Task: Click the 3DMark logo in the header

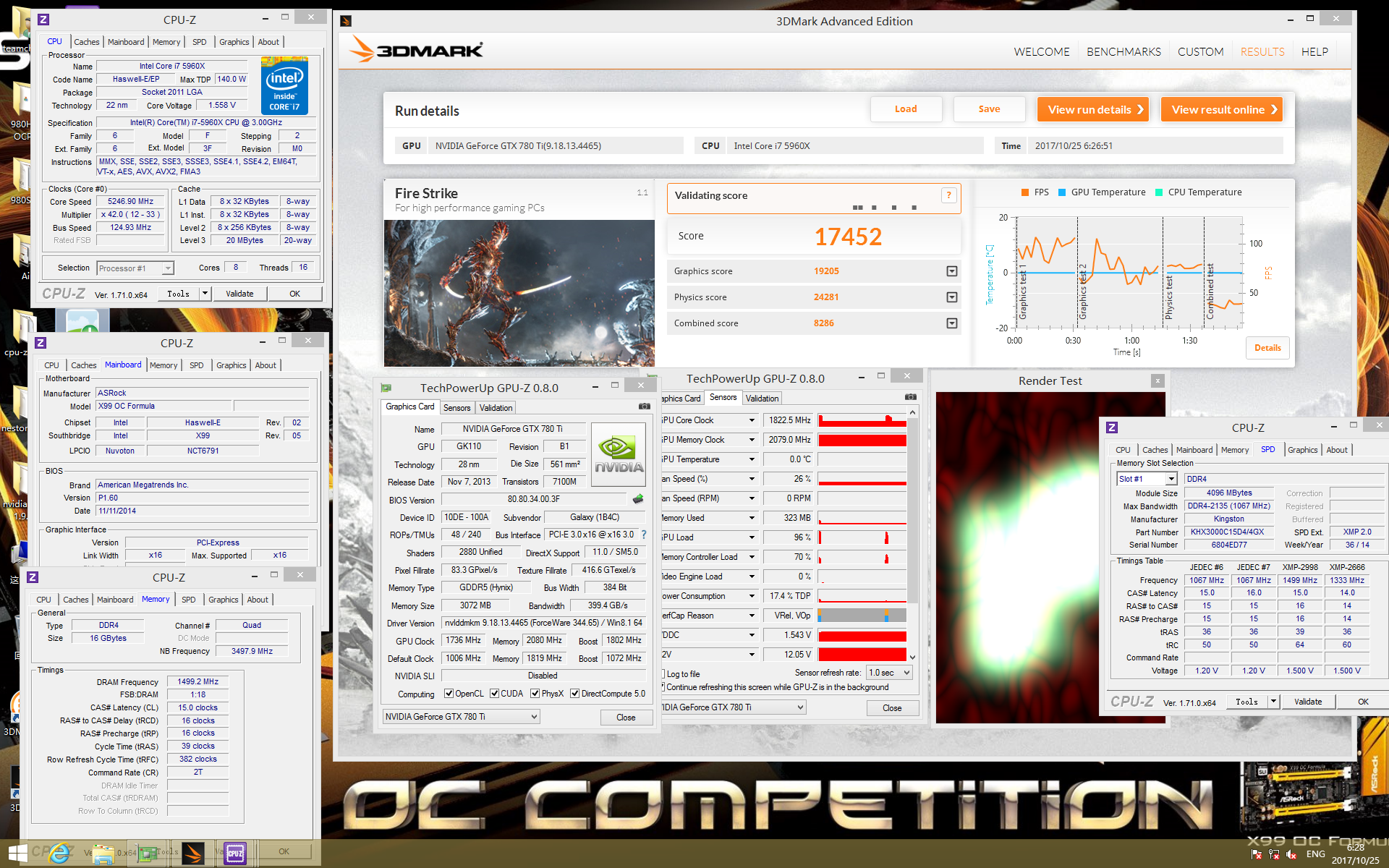Action: pos(415,50)
